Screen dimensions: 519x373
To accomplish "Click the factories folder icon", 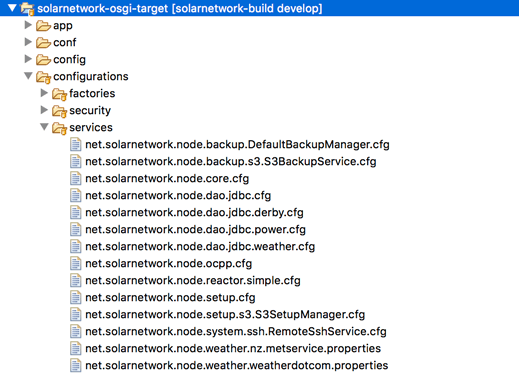I will 59,94.
